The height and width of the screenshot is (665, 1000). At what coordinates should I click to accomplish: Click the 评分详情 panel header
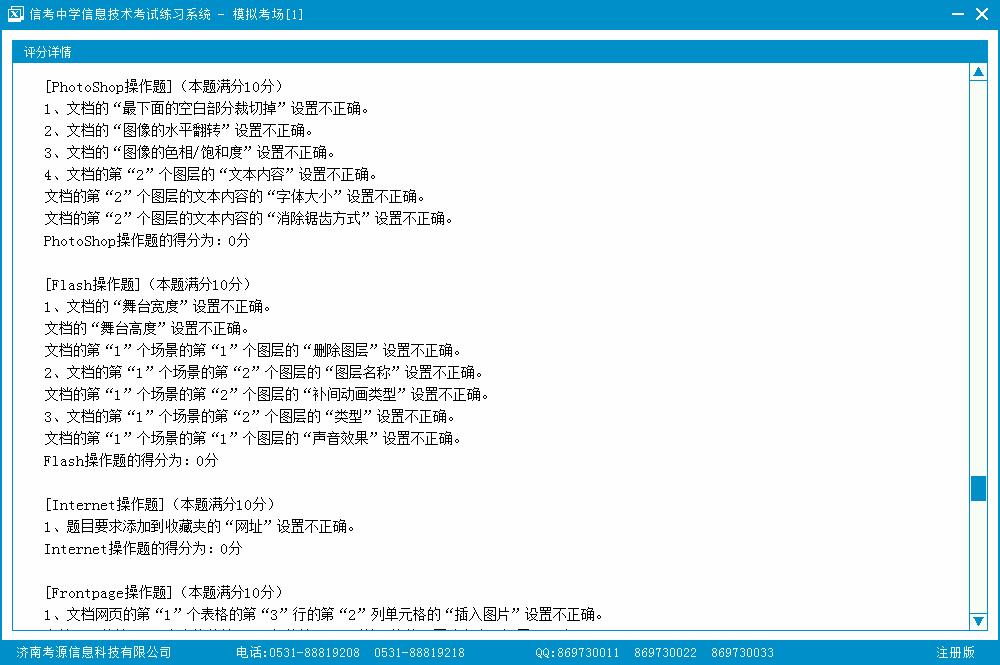[48, 52]
